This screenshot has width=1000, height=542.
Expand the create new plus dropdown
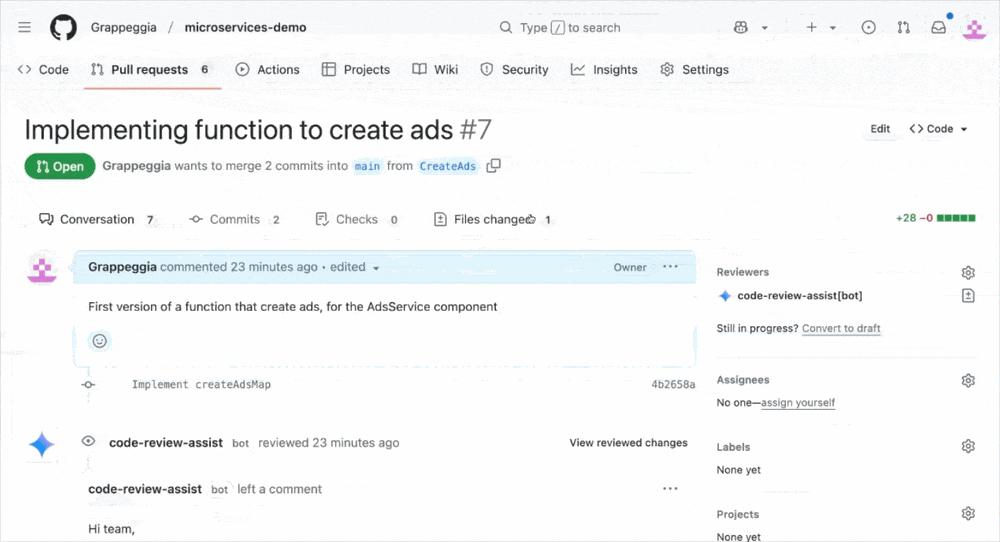[820, 28]
